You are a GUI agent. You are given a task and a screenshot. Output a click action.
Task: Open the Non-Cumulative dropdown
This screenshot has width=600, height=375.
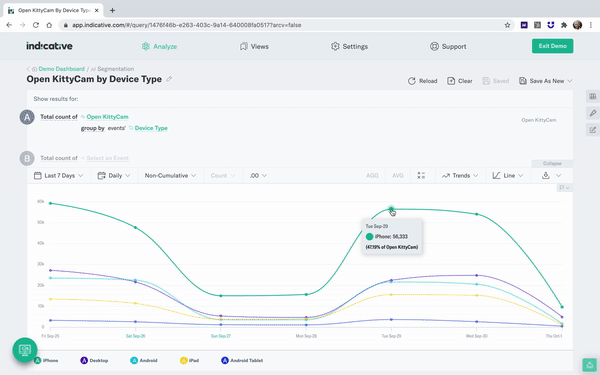170,176
